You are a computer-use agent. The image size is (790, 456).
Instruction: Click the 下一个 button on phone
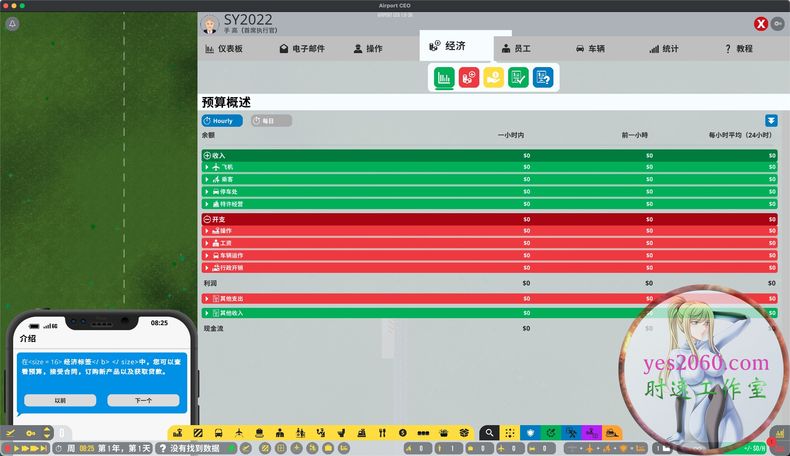coord(143,400)
